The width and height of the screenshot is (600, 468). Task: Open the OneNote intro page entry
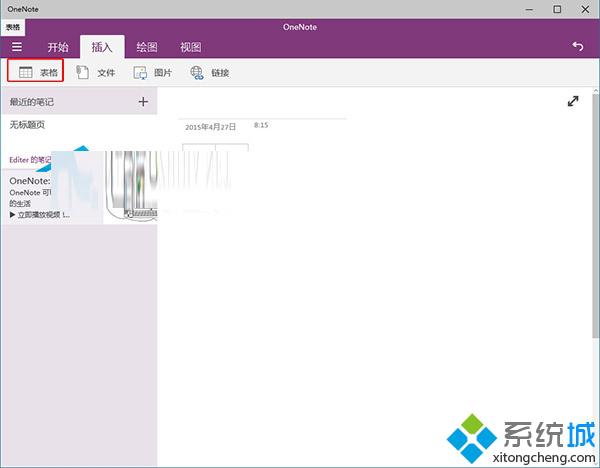(x=79, y=196)
